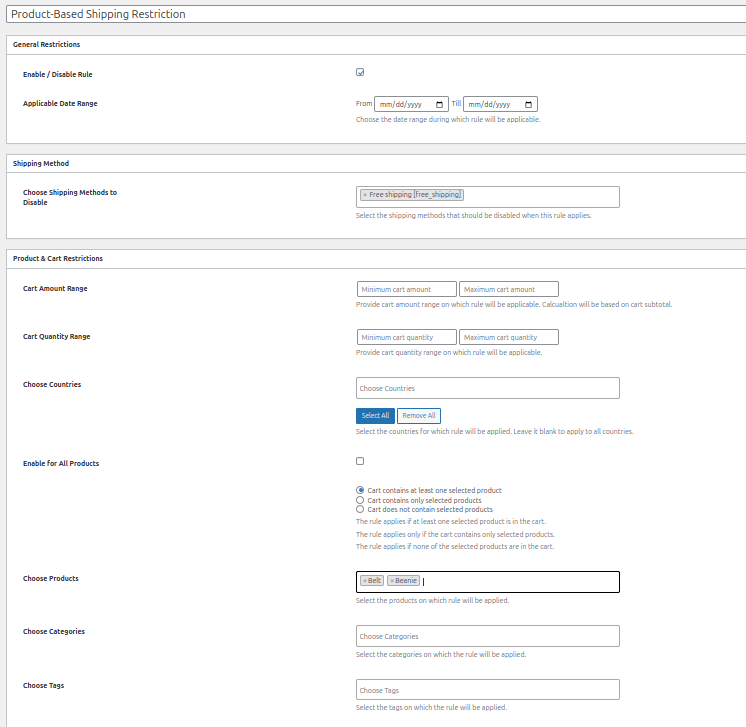Focus the Till date input

(501, 104)
